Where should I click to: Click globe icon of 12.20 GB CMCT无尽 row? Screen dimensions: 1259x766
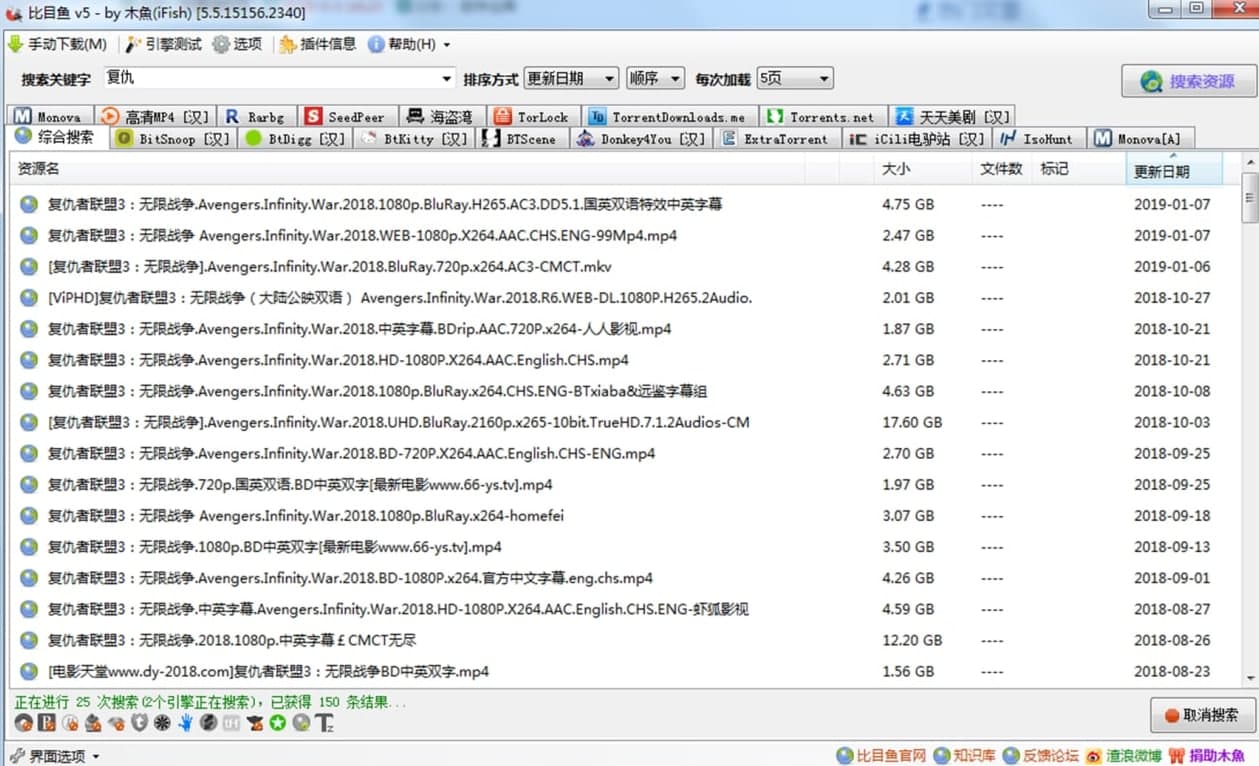click(29, 640)
